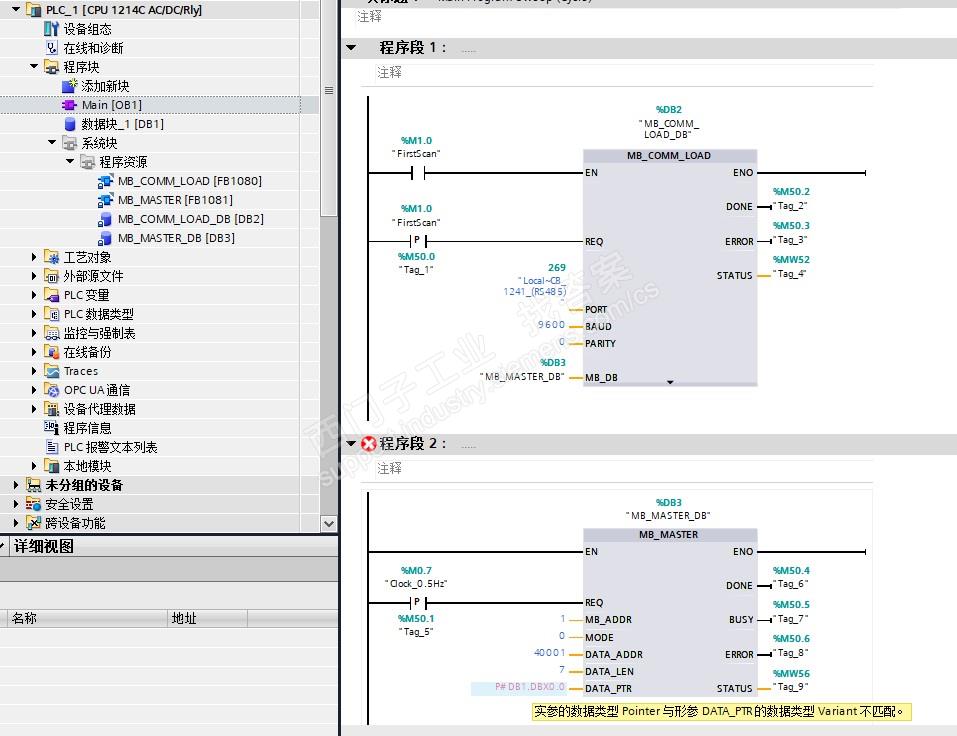Select 数据块_1 [DB1] data block icon
This screenshot has width=957, height=736.
(x=70, y=124)
